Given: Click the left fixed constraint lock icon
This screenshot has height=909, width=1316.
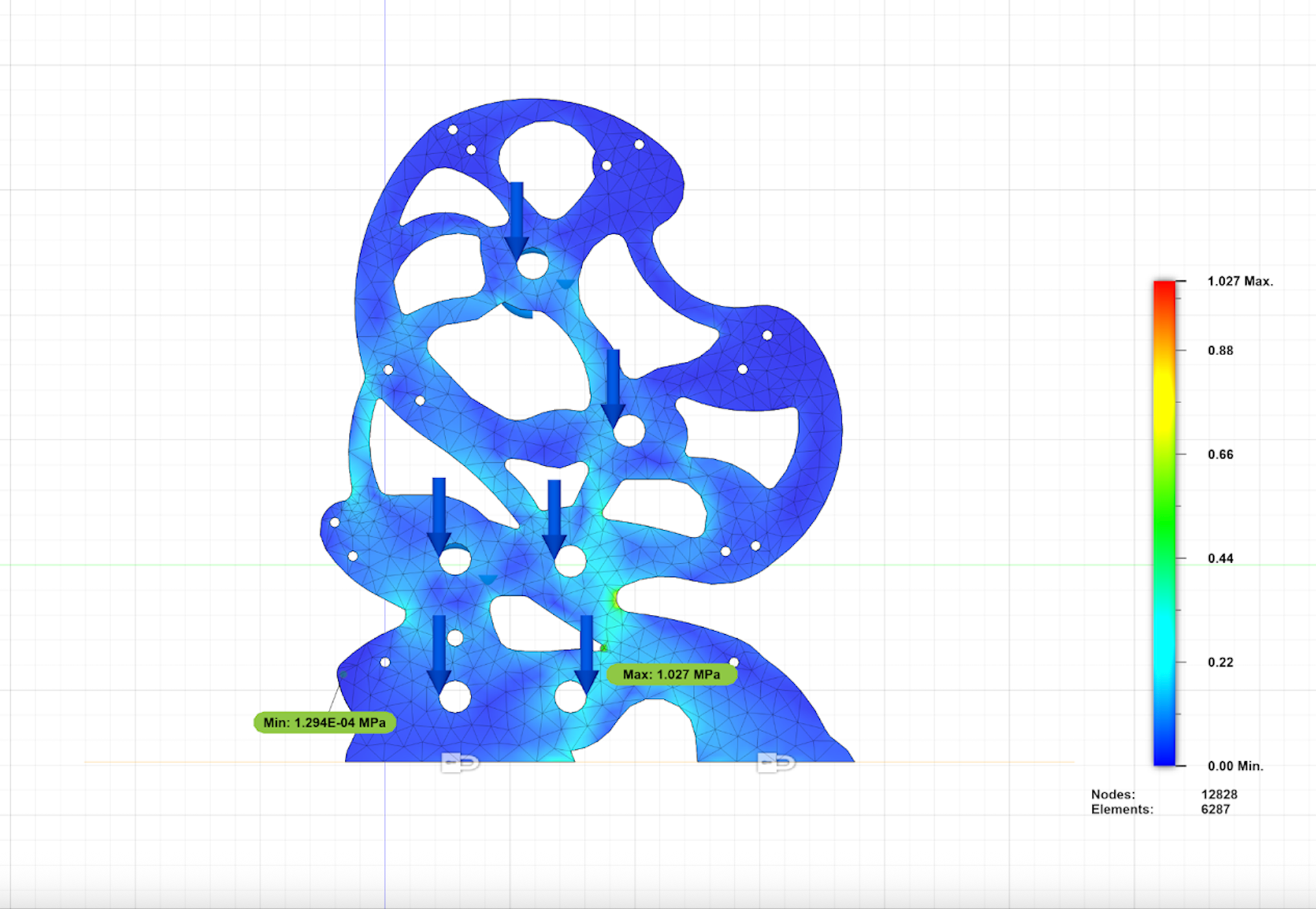Looking at the screenshot, I should [x=459, y=762].
